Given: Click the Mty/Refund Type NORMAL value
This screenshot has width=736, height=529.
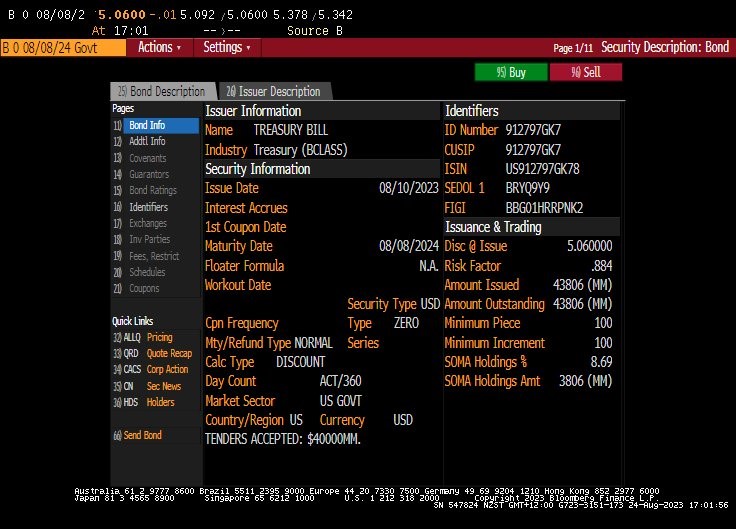Looking at the screenshot, I should tap(313, 343).
